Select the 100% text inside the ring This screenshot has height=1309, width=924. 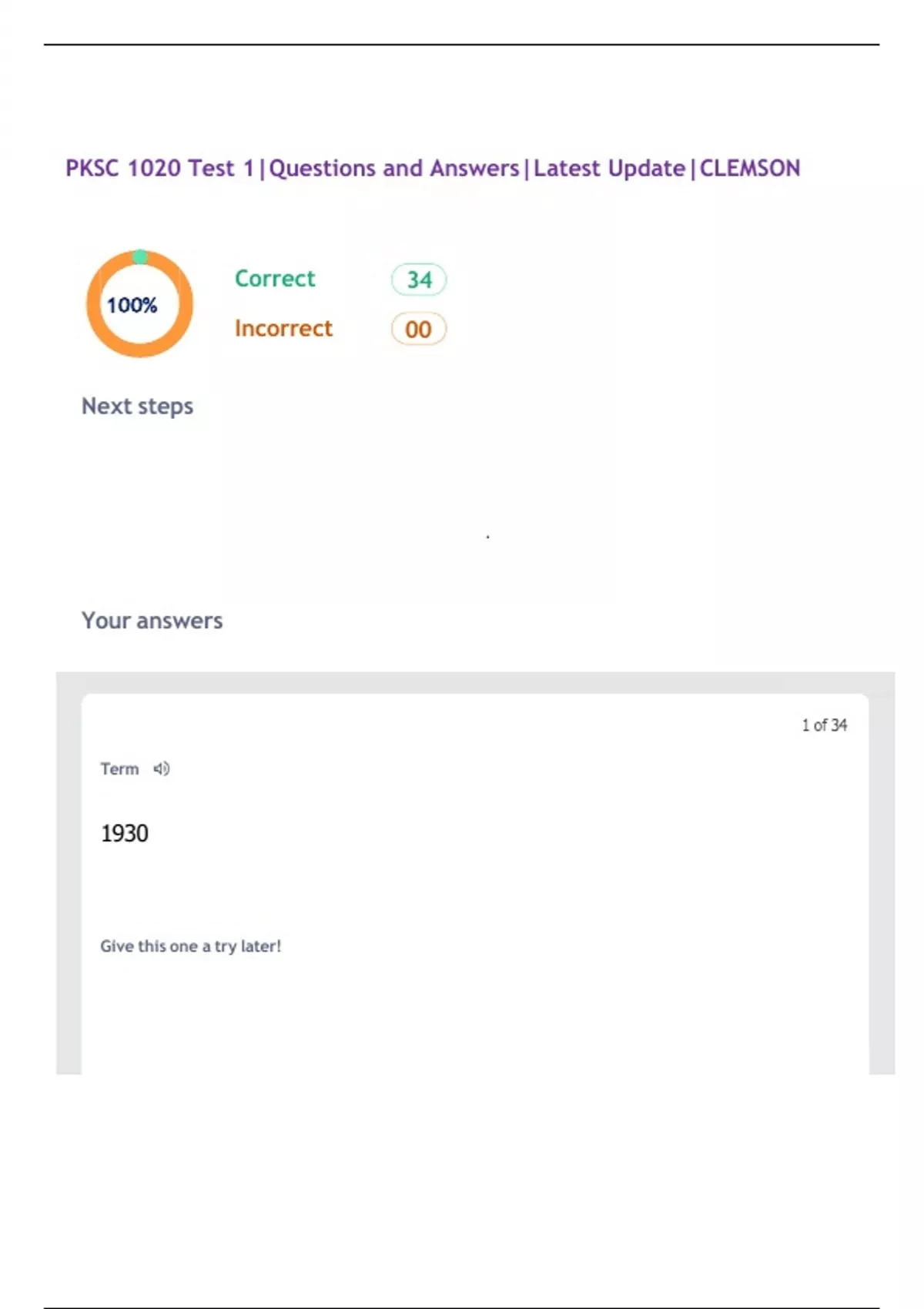[132, 305]
